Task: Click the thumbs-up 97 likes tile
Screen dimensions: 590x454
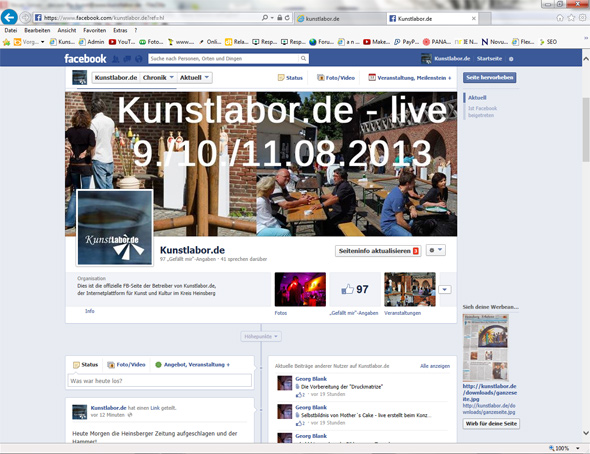Action: (x=355, y=289)
